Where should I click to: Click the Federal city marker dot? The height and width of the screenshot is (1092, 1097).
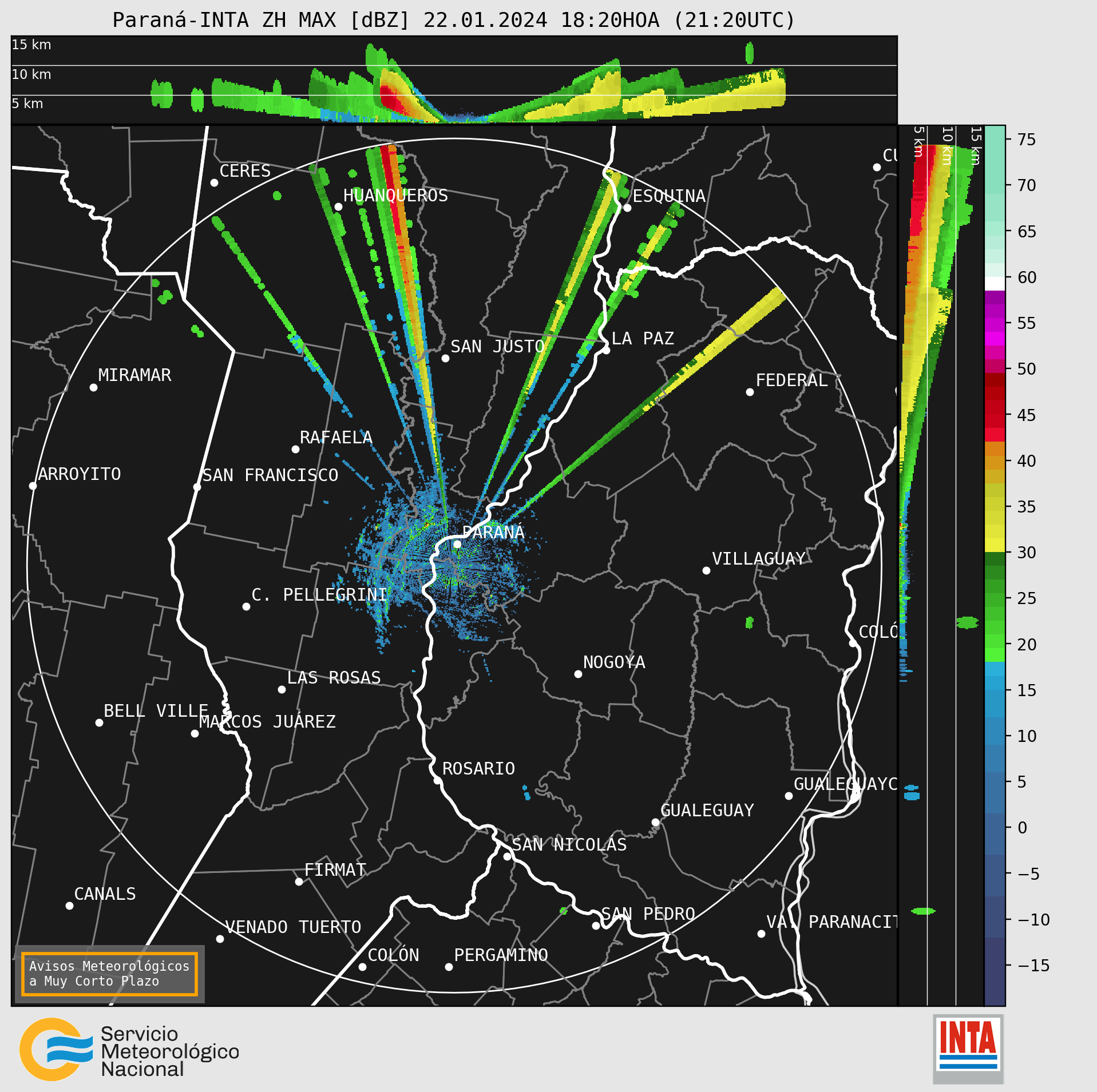(750, 392)
